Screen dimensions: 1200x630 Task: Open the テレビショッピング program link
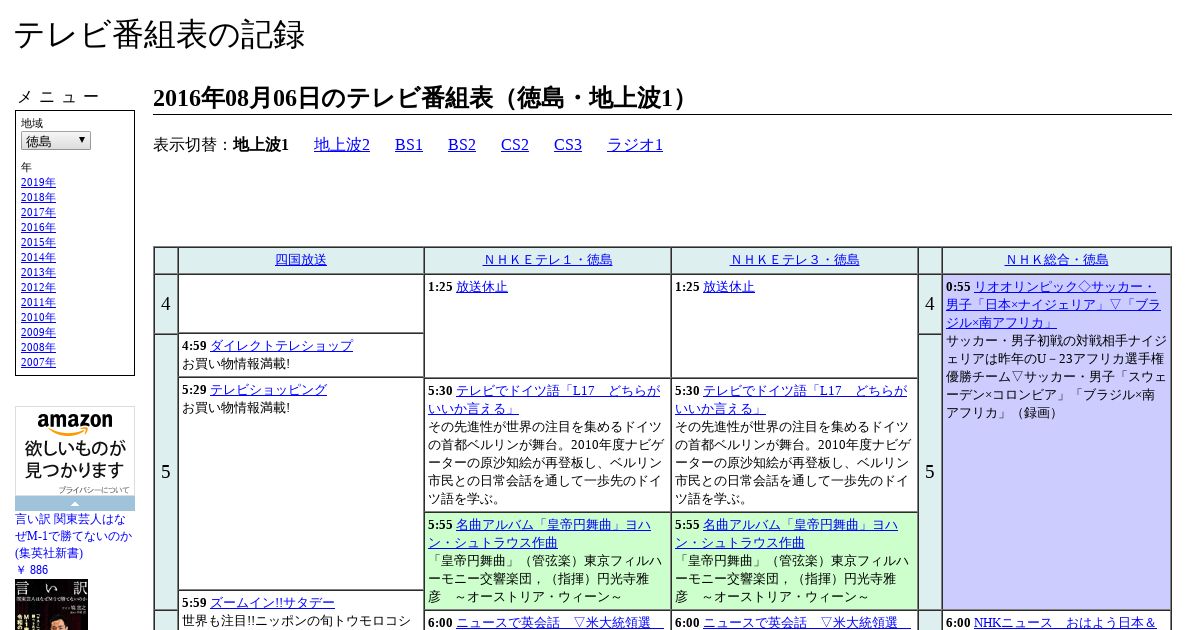(268, 390)
